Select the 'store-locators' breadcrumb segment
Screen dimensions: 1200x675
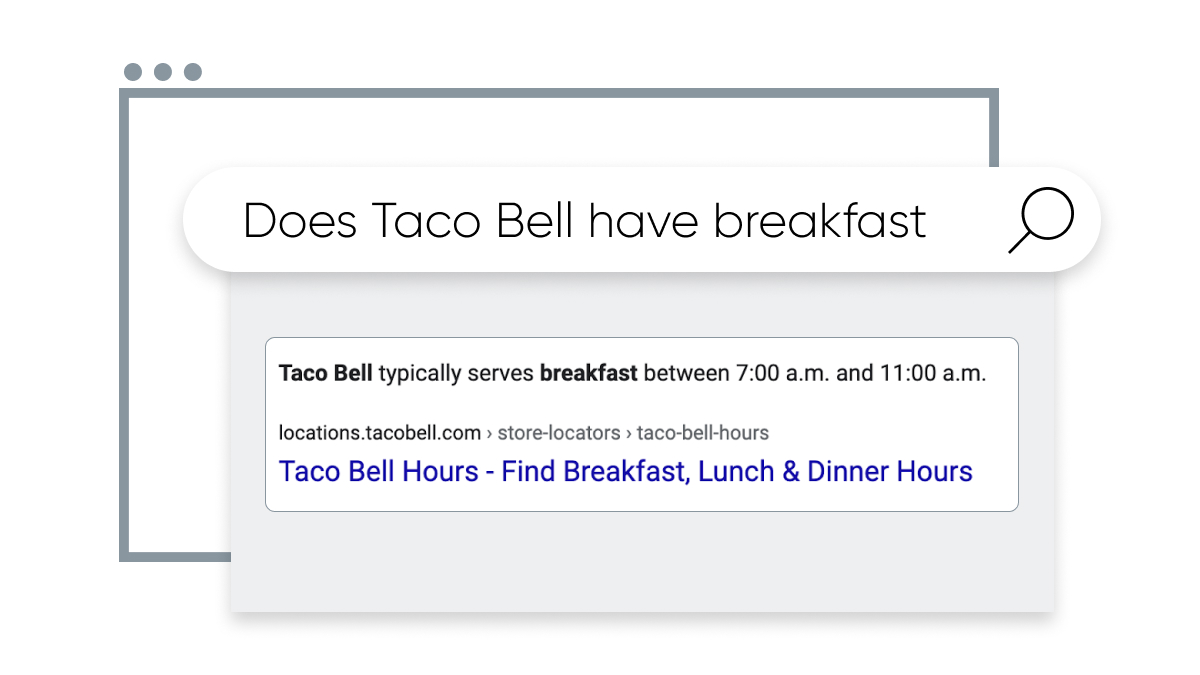pos(559,433)
